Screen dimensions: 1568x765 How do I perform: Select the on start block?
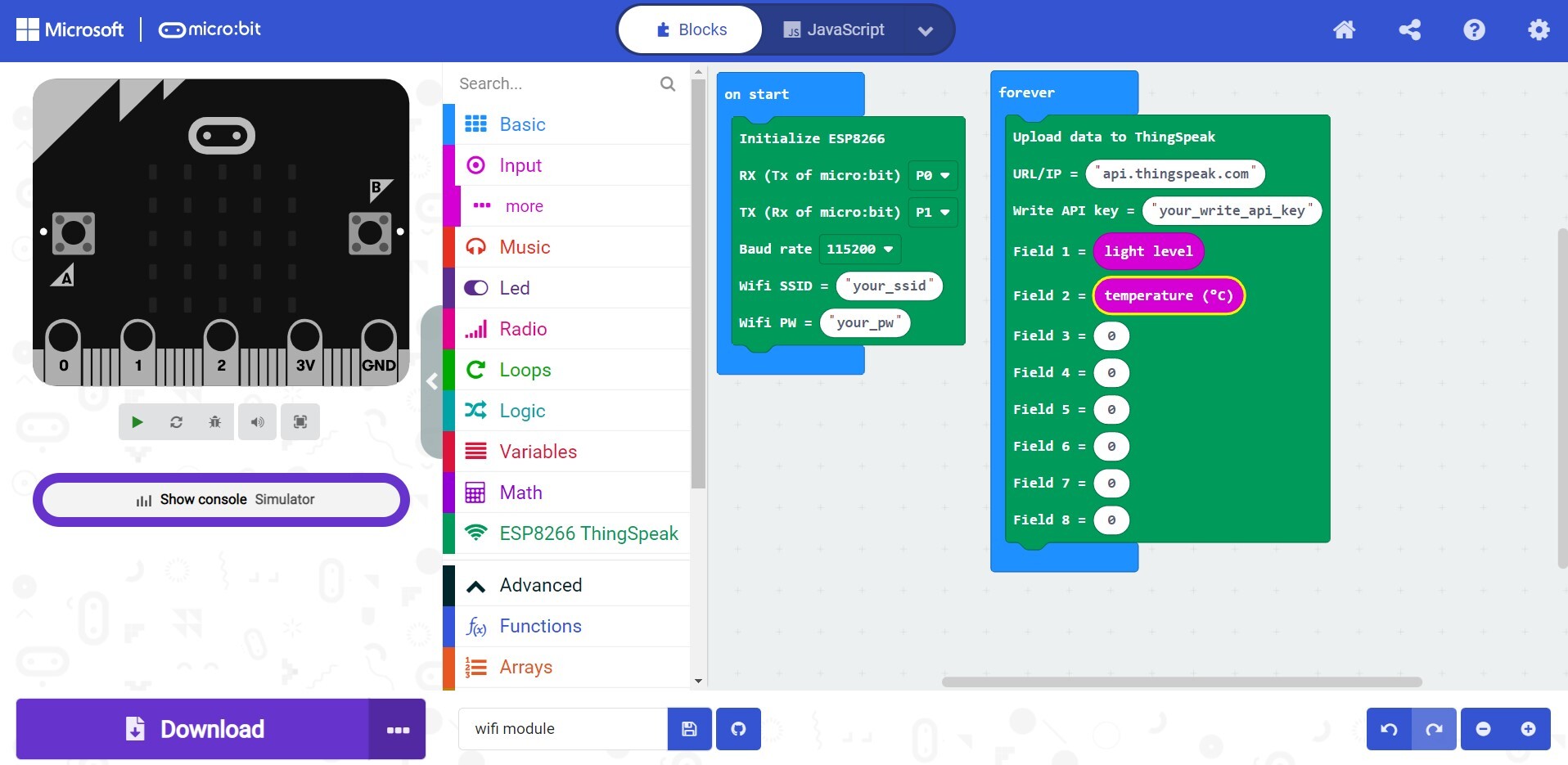tap(757, 94)
